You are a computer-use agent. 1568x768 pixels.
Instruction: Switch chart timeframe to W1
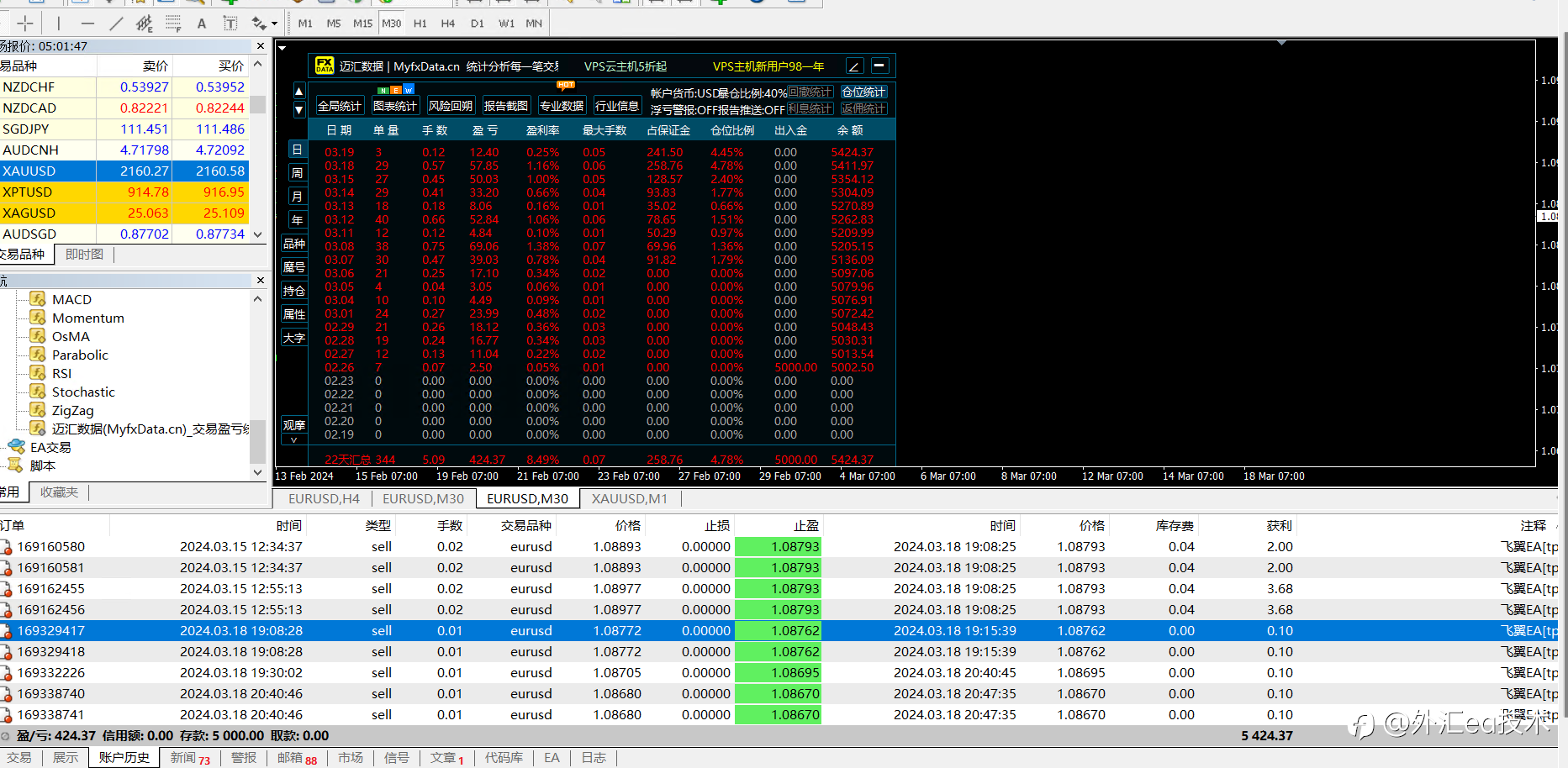506,24
